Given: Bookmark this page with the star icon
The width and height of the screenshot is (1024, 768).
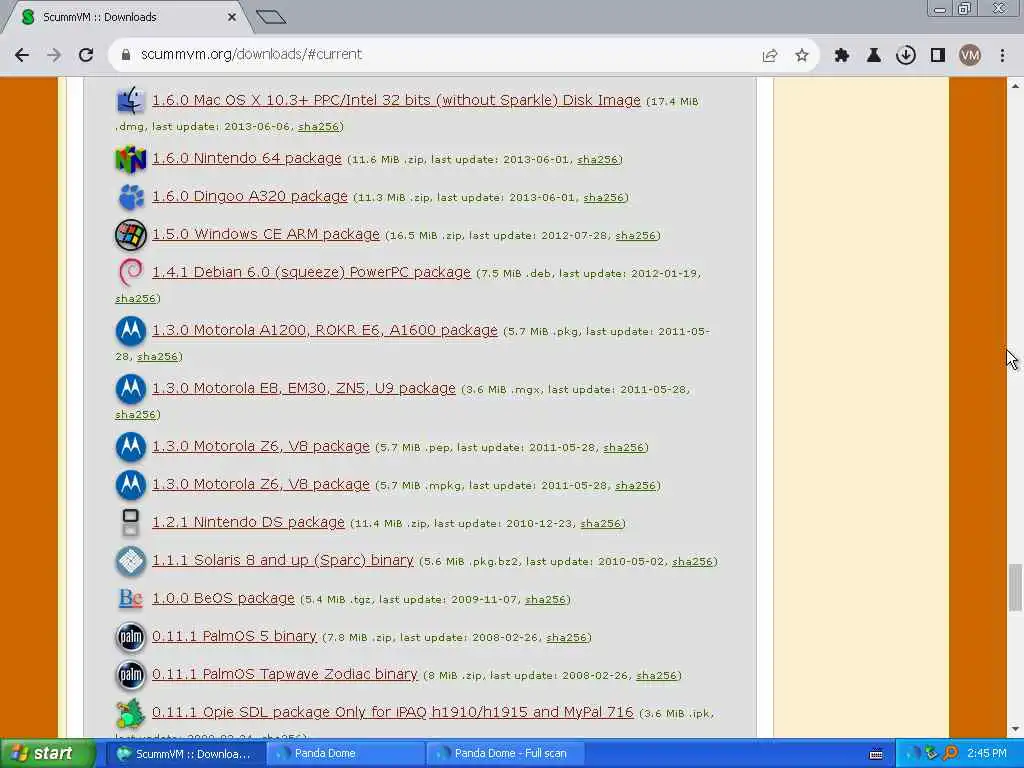Looking at the screenshot, I should coord(802,56).
